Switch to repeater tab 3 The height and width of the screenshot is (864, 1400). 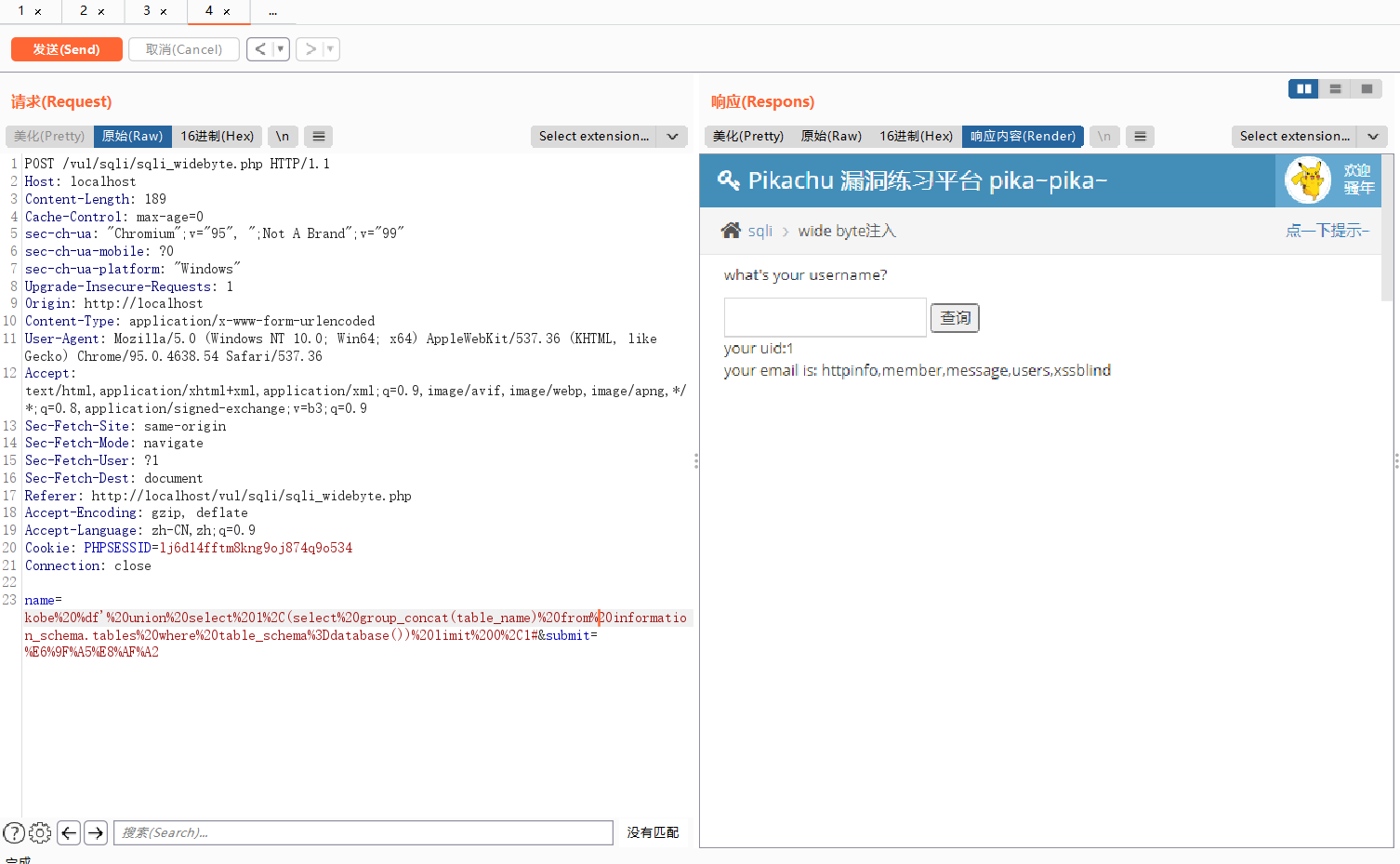tap(147, 11)
